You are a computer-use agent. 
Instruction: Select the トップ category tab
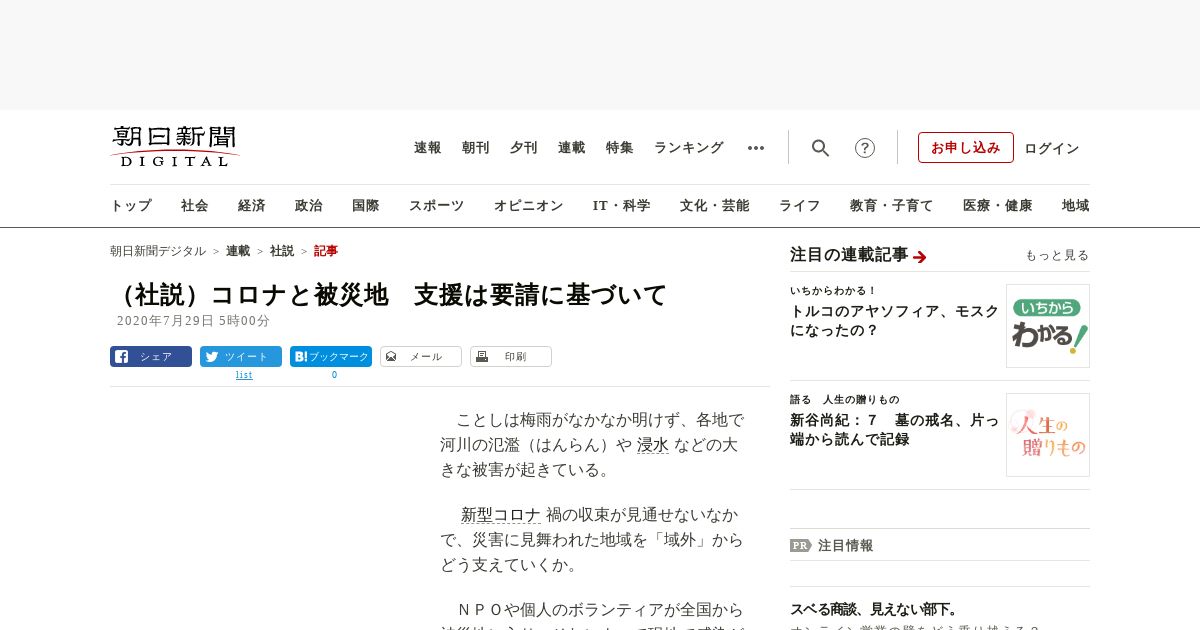click(131, 206)
